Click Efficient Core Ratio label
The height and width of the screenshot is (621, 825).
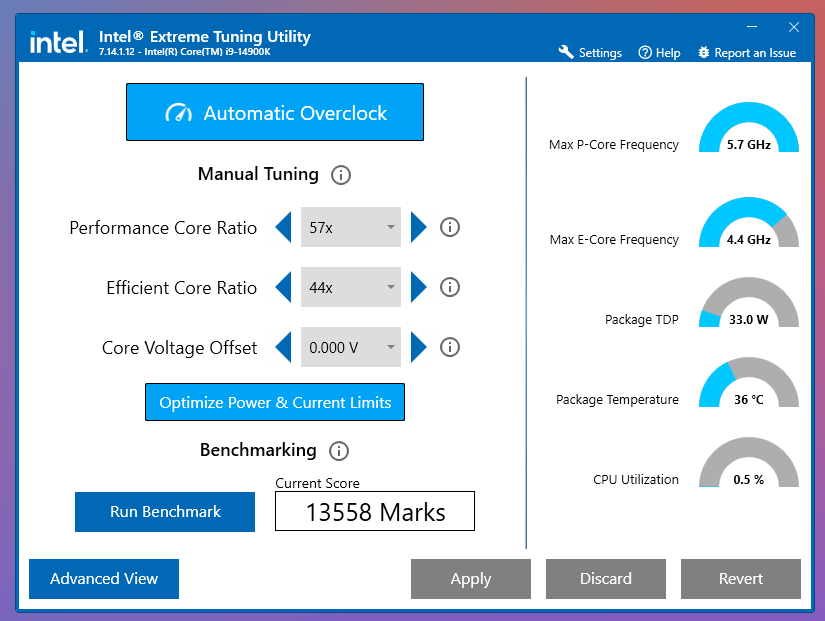coord(182,288)
